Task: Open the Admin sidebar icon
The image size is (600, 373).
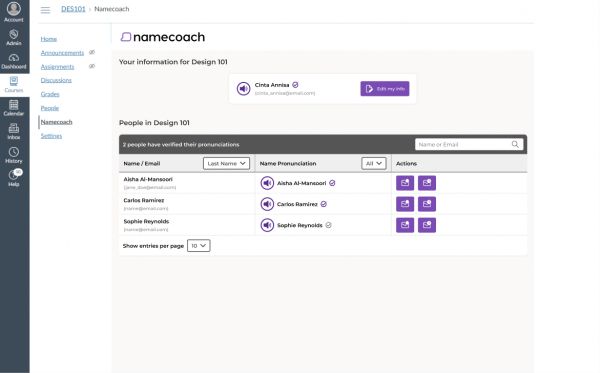Action: 14,37
